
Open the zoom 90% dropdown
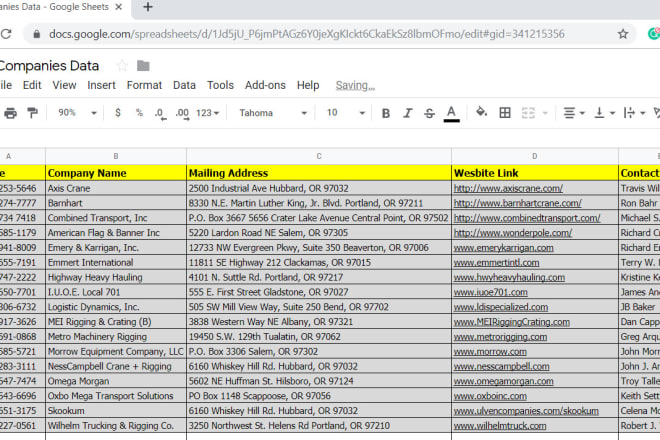(77, 113)
